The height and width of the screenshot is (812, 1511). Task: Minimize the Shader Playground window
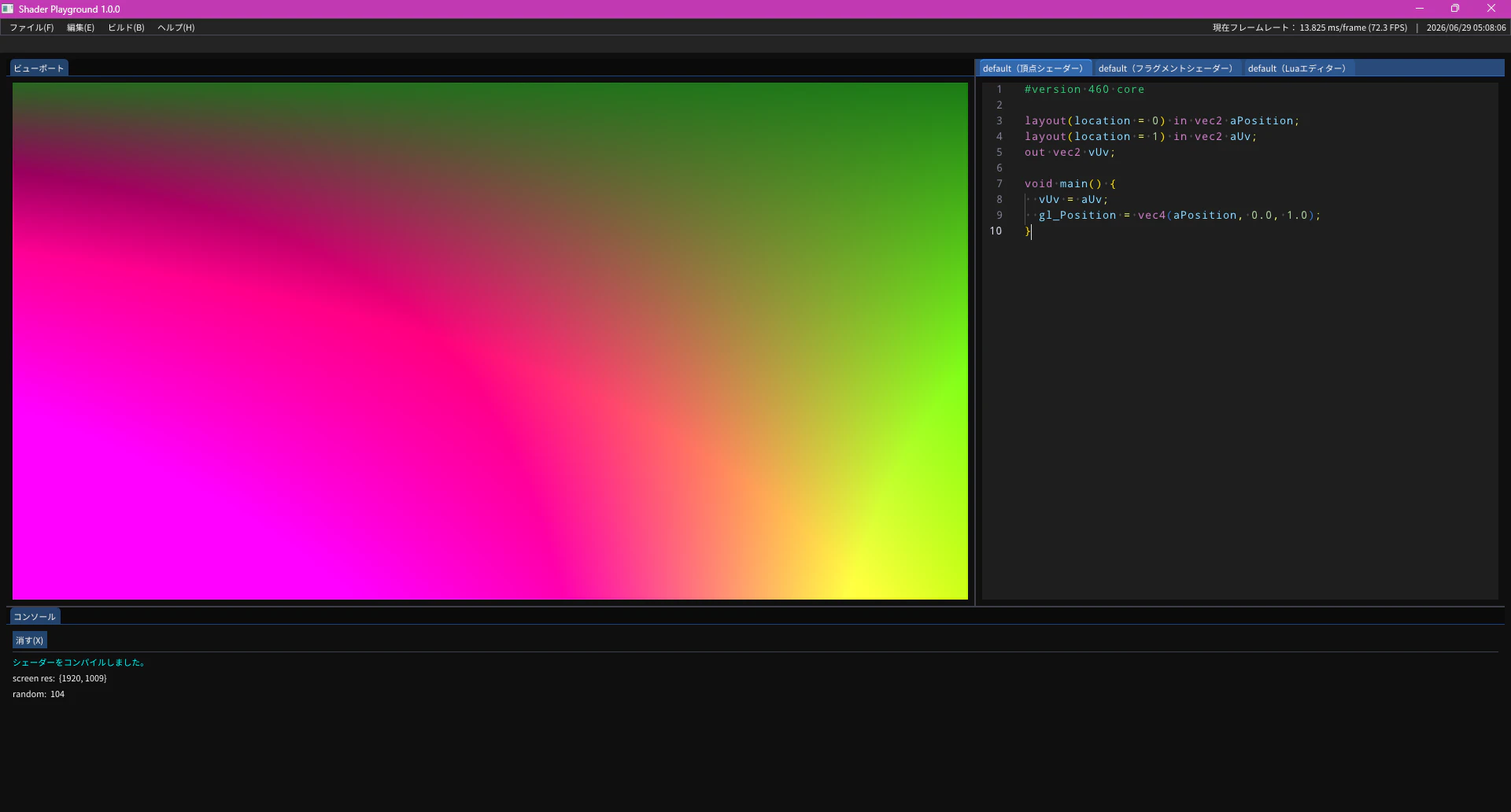(1420, 9)
